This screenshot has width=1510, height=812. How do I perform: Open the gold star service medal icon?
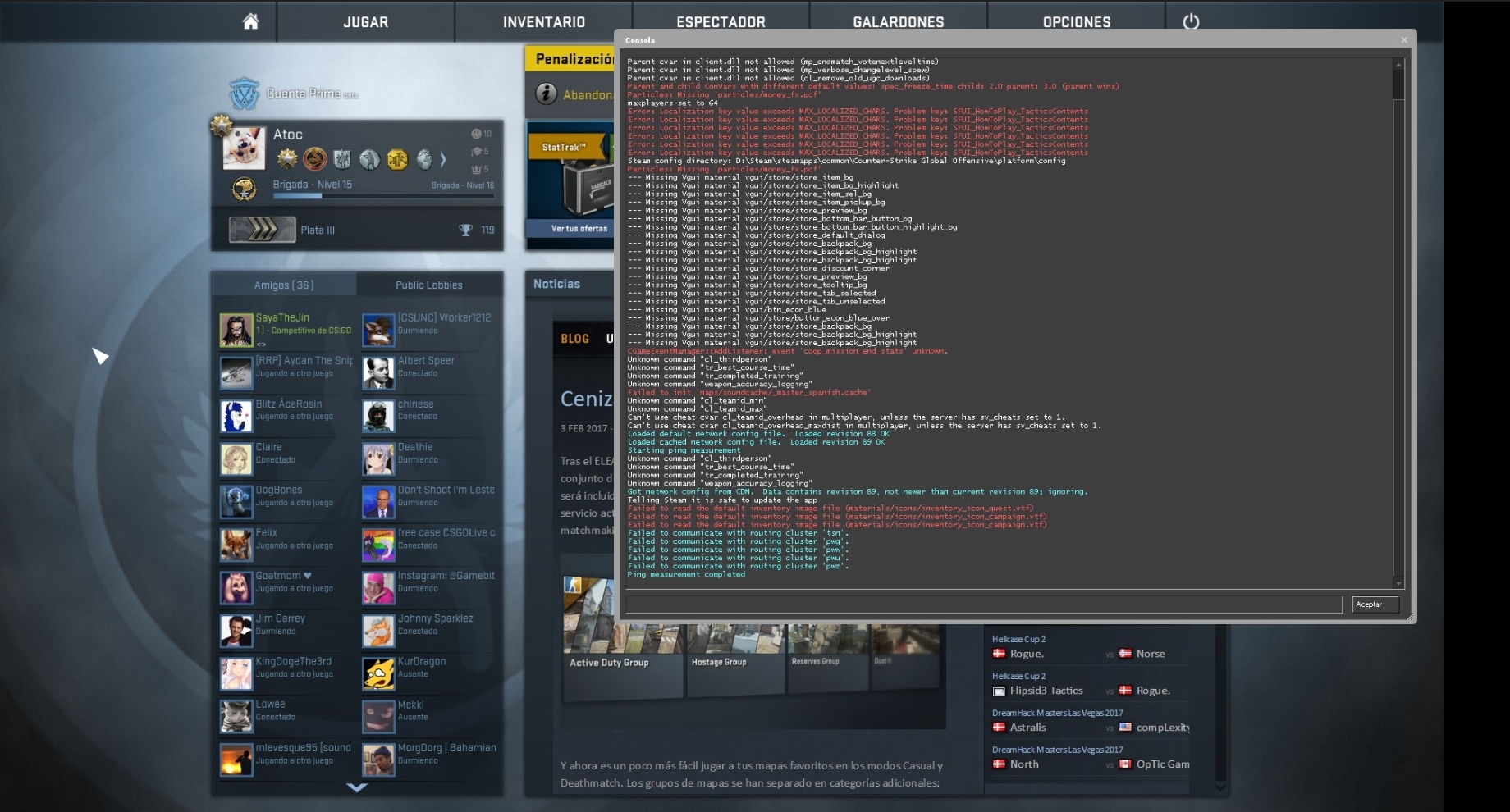288,159
